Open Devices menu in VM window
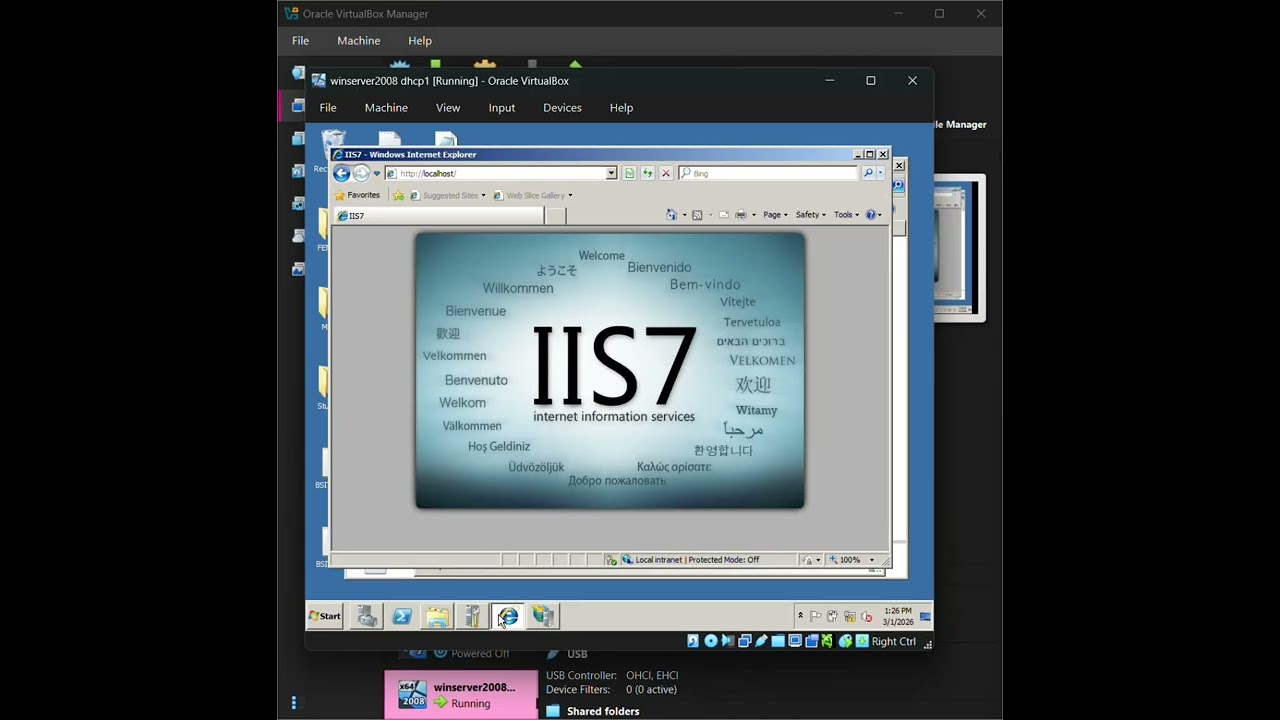1280x720 pixels. click(562, 108)
